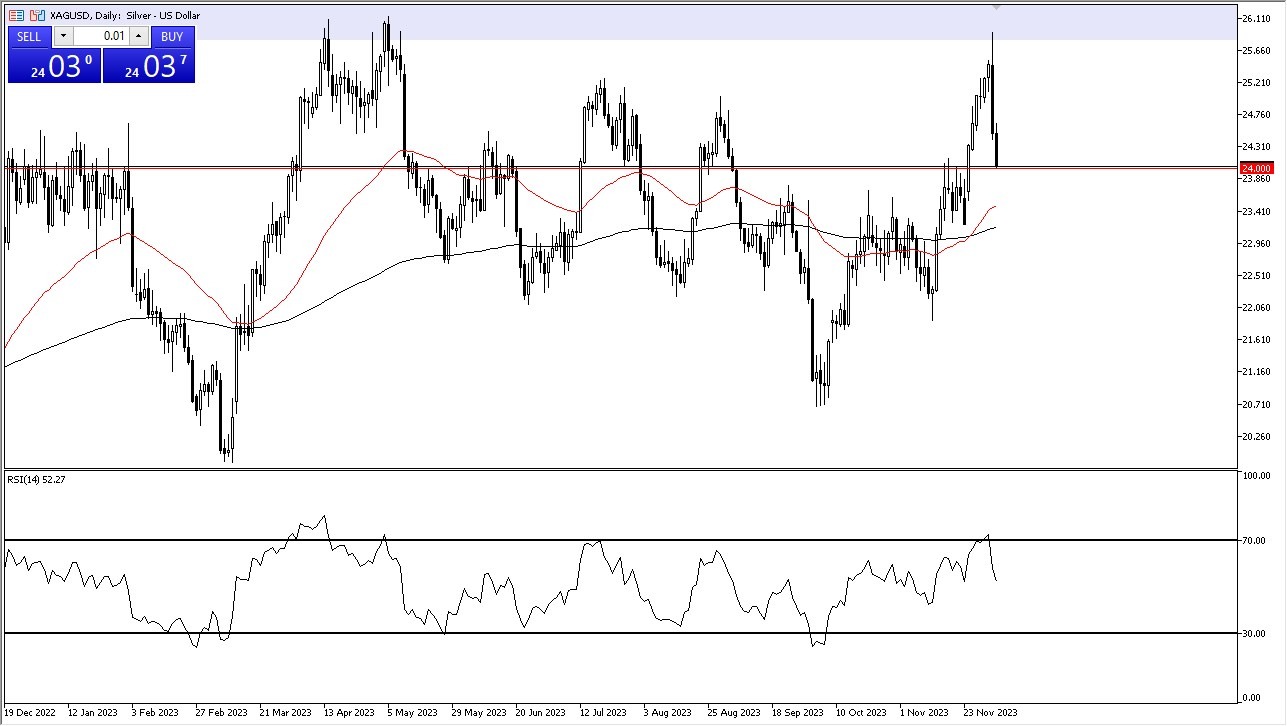Image resolution: width=1287 pixels, height=726 pixels.
Task: Toggle the one-click trading panel icon
Action: pyautogui.click(x=16, y=15)
